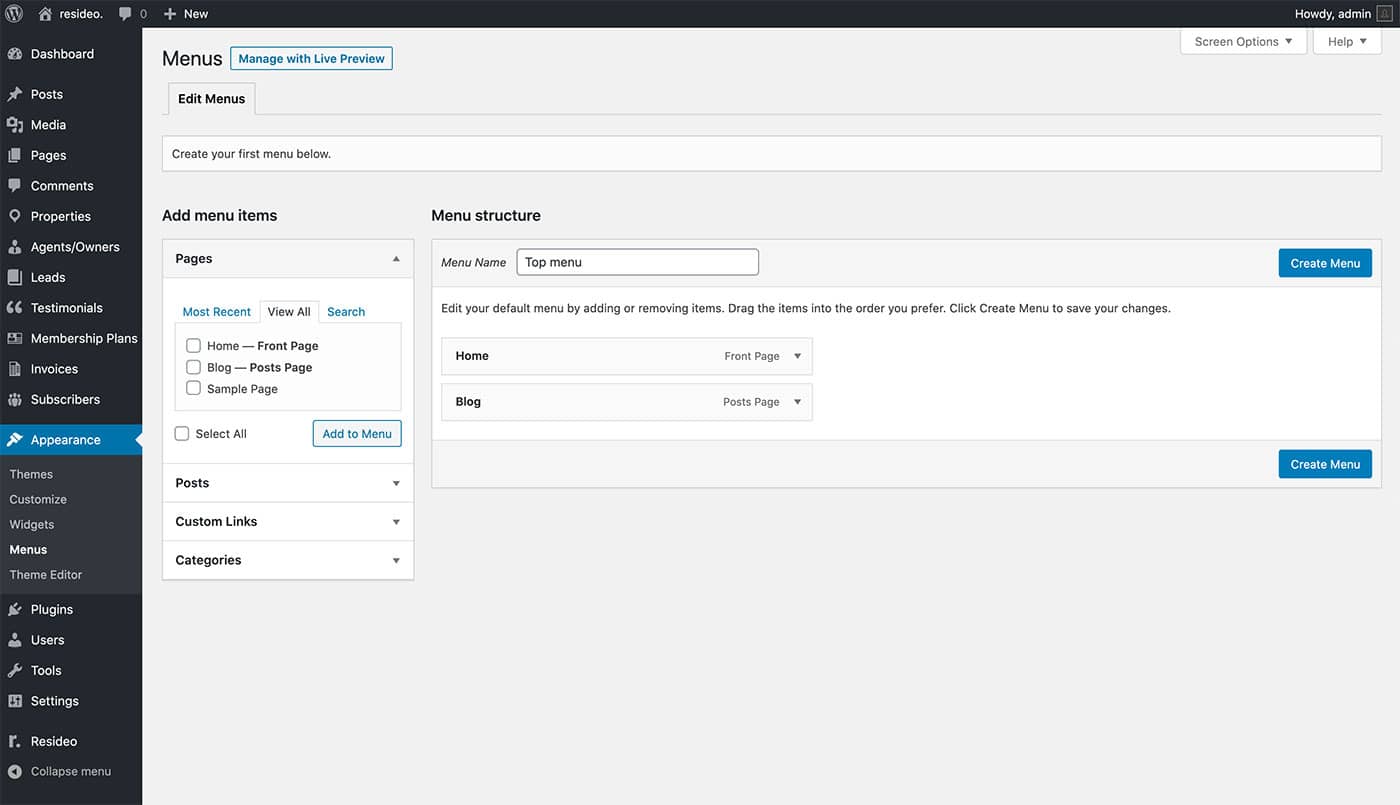
Task: Click into the Menu Name text field
Action: (637, 262)
